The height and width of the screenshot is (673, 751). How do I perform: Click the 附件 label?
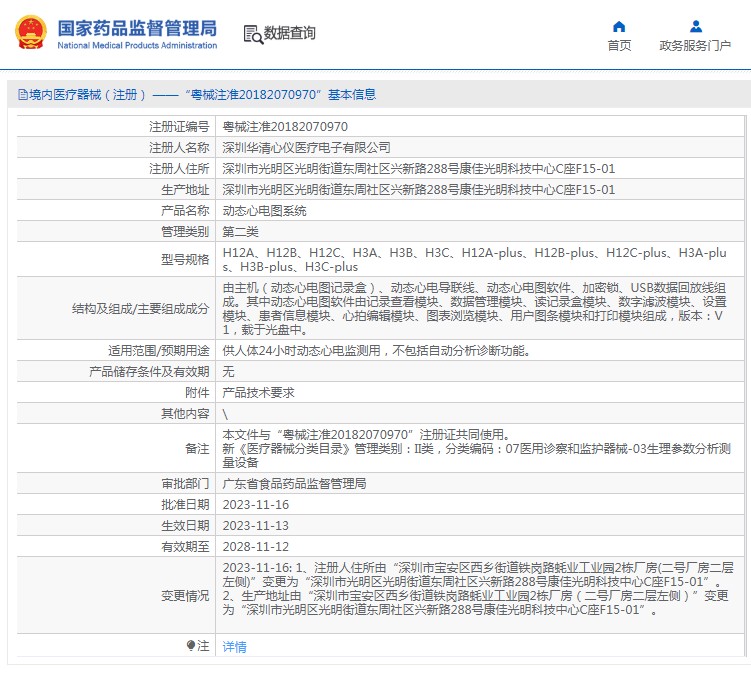(x=197, y=393)
